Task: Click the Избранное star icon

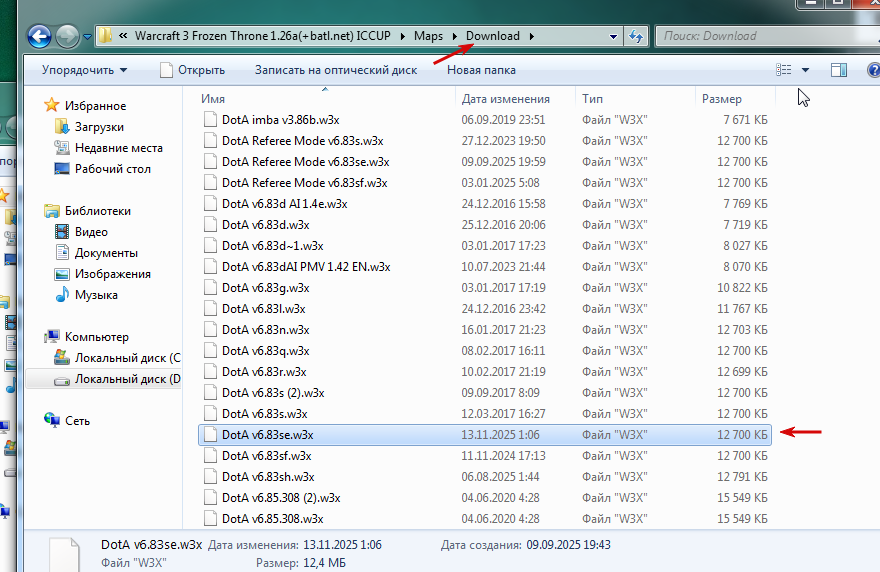Action: tap(52, 105)
